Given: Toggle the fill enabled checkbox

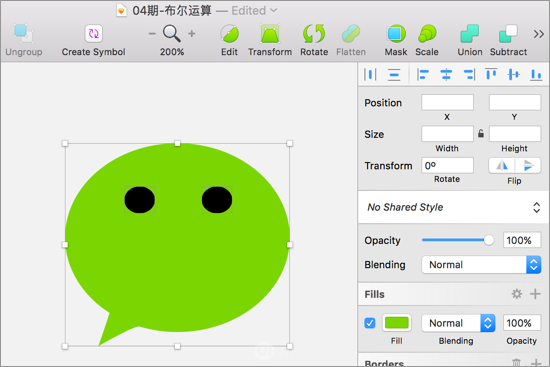Looking at the screenshot, I should click(370, 323).
